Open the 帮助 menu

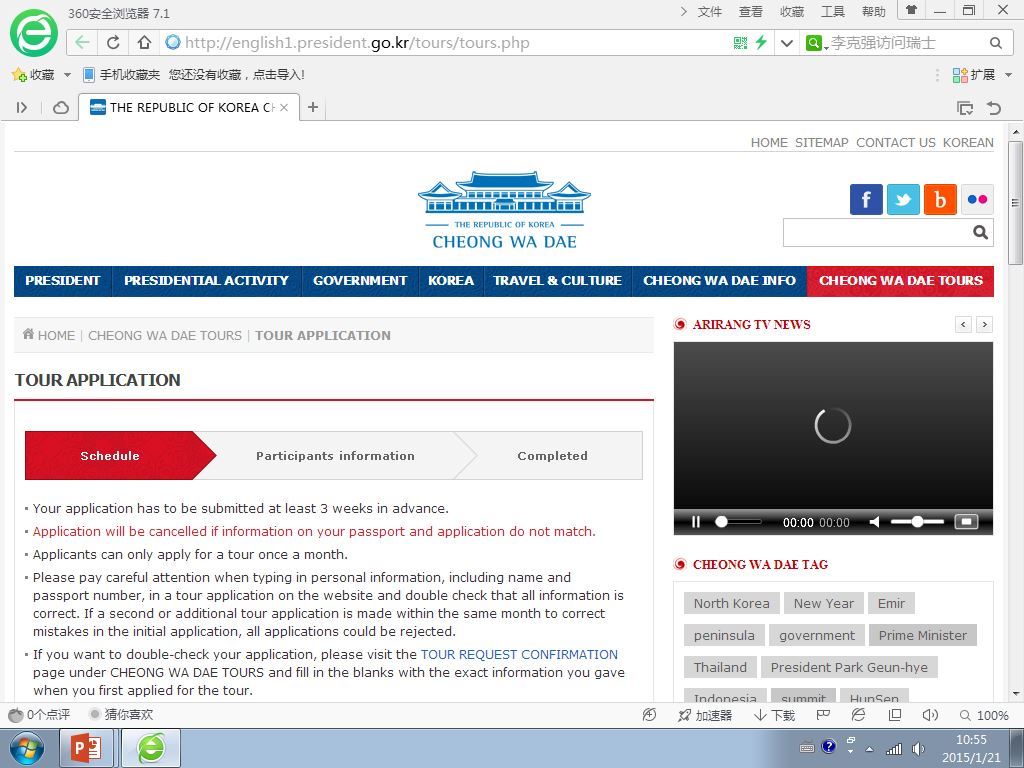point(874,12)
